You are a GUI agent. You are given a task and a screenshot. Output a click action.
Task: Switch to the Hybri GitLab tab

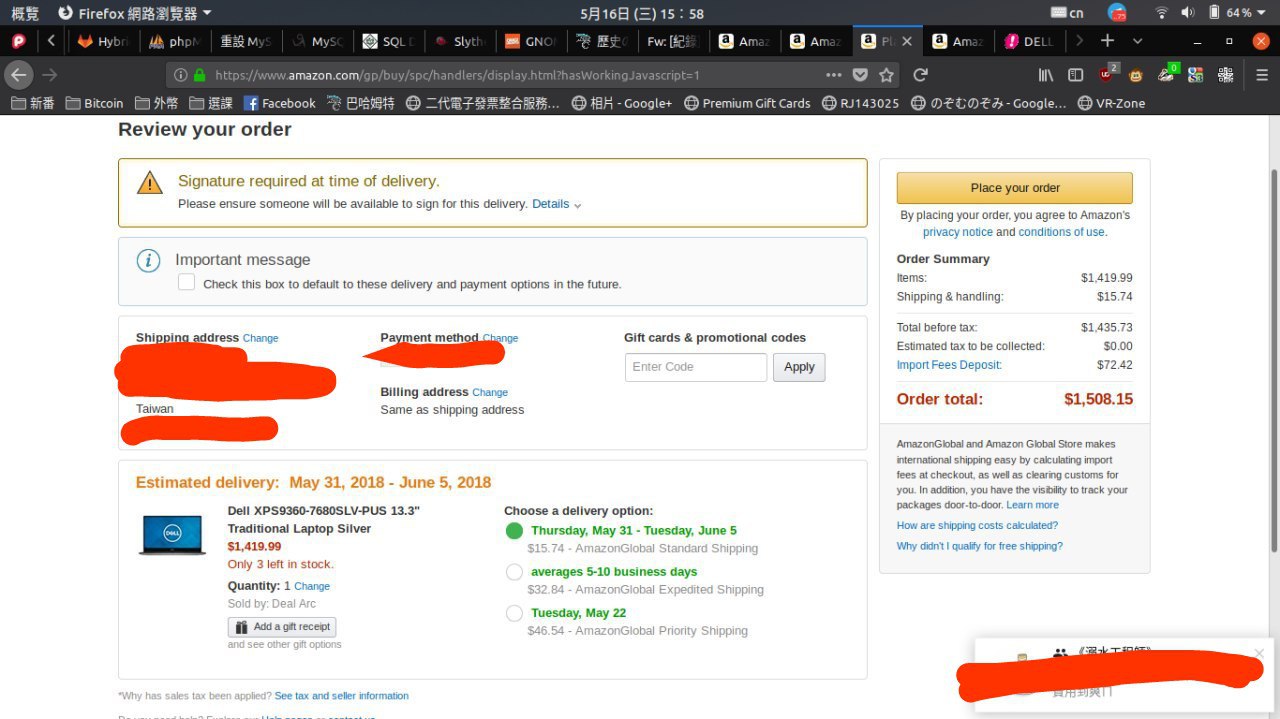coord(105,41)
